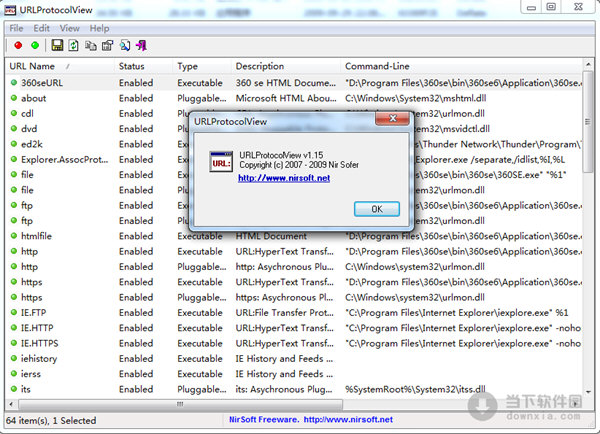600x434 pixels.
Task: Close the About URLProtocolView dialog
Action: click(x=393, y=119)
